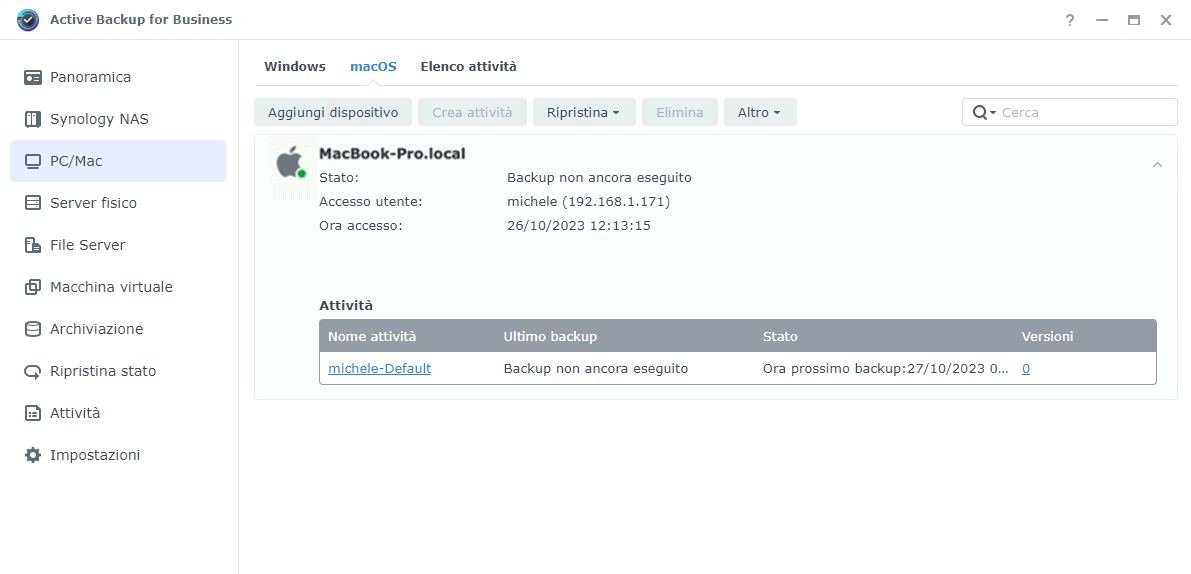Screen dimensions: 1191x574
Task: Click the Apple logo device icon
Action: pyautogui.click(x=290, y=162)
